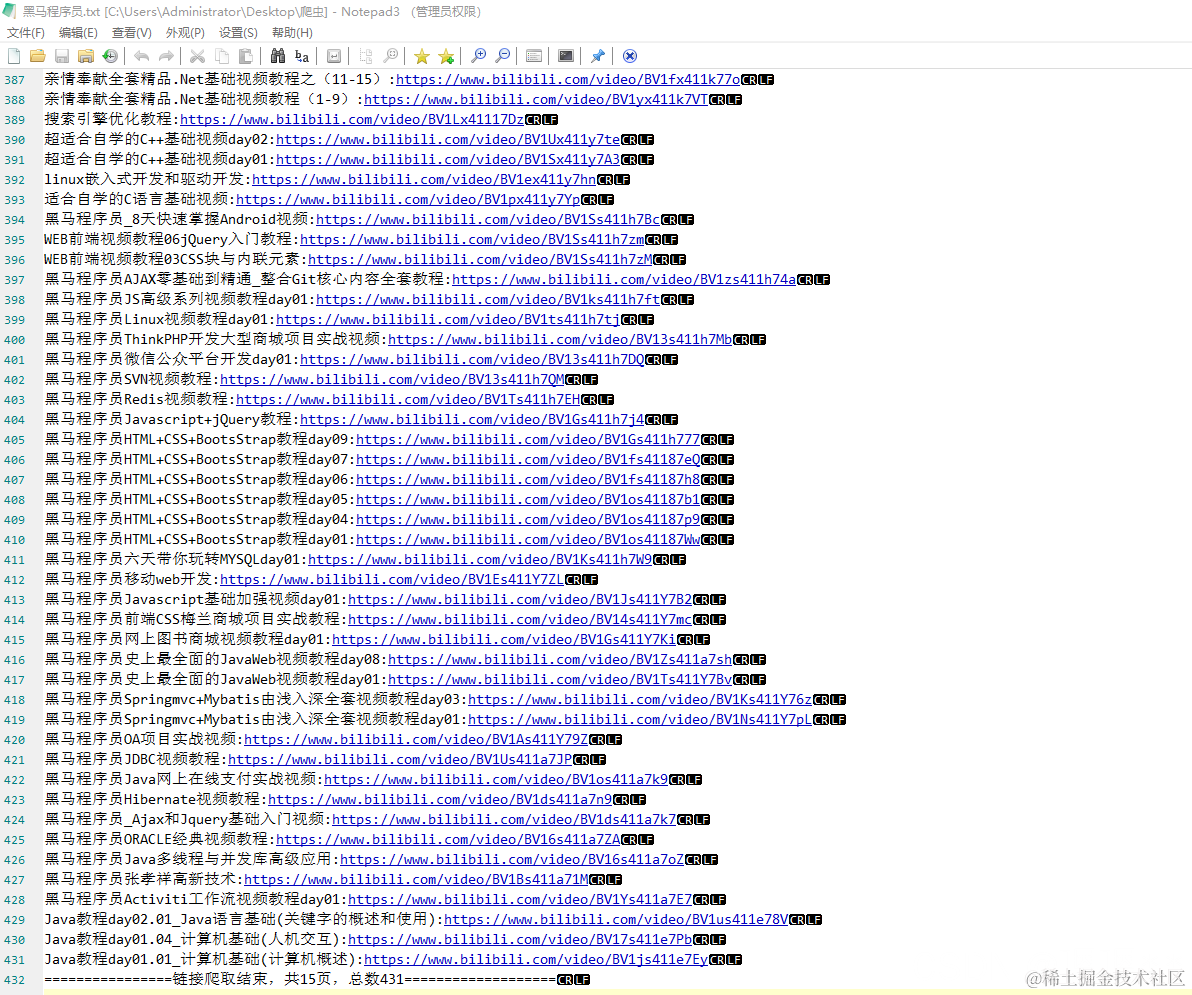Screen dimensions: 1192x995
Task: Click text '黑马程序员六天带你玩转MYSQLday01'
Action: pyautogui.click(x=173, y=559)
